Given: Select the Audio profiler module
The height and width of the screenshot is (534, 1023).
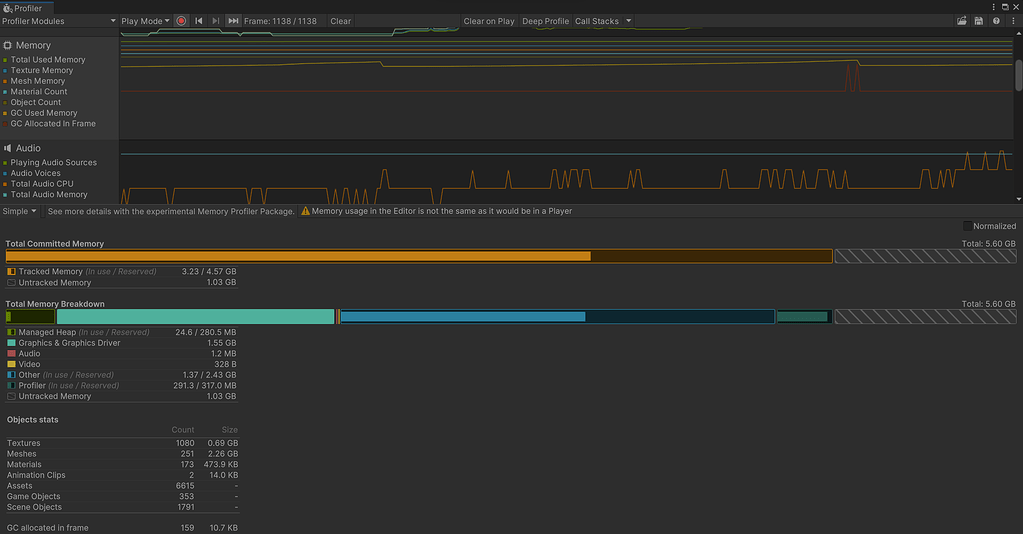Looking at the screenshot, I should click(29, 148).
